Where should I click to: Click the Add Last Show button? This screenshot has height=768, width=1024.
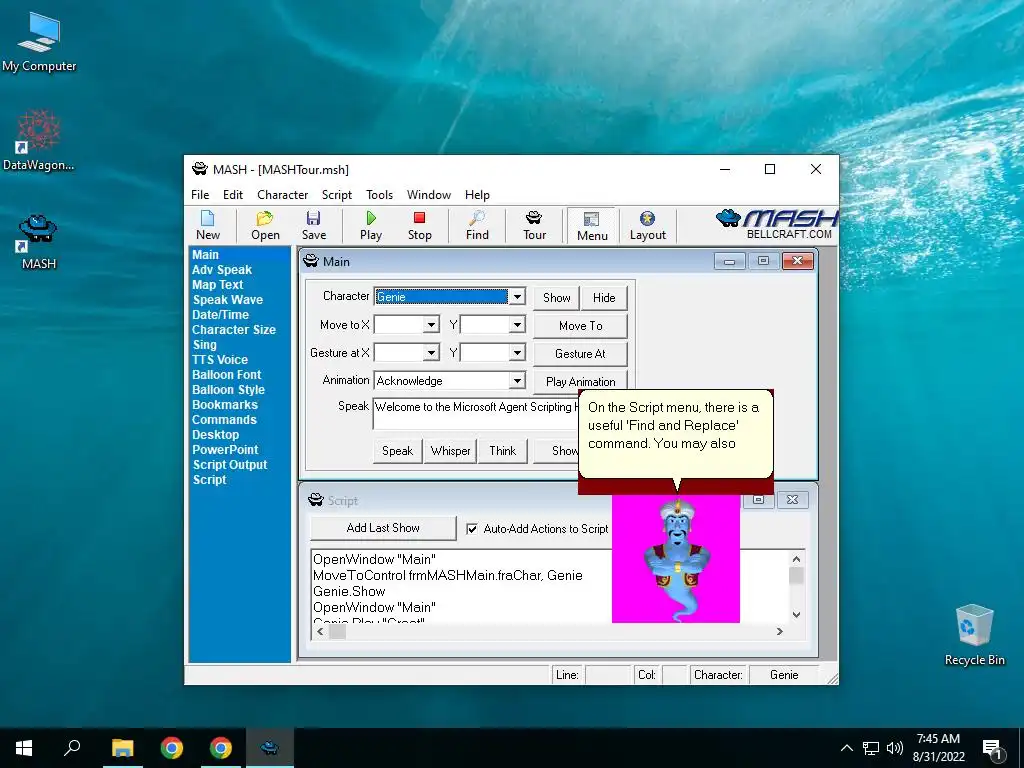pos(383,528)
